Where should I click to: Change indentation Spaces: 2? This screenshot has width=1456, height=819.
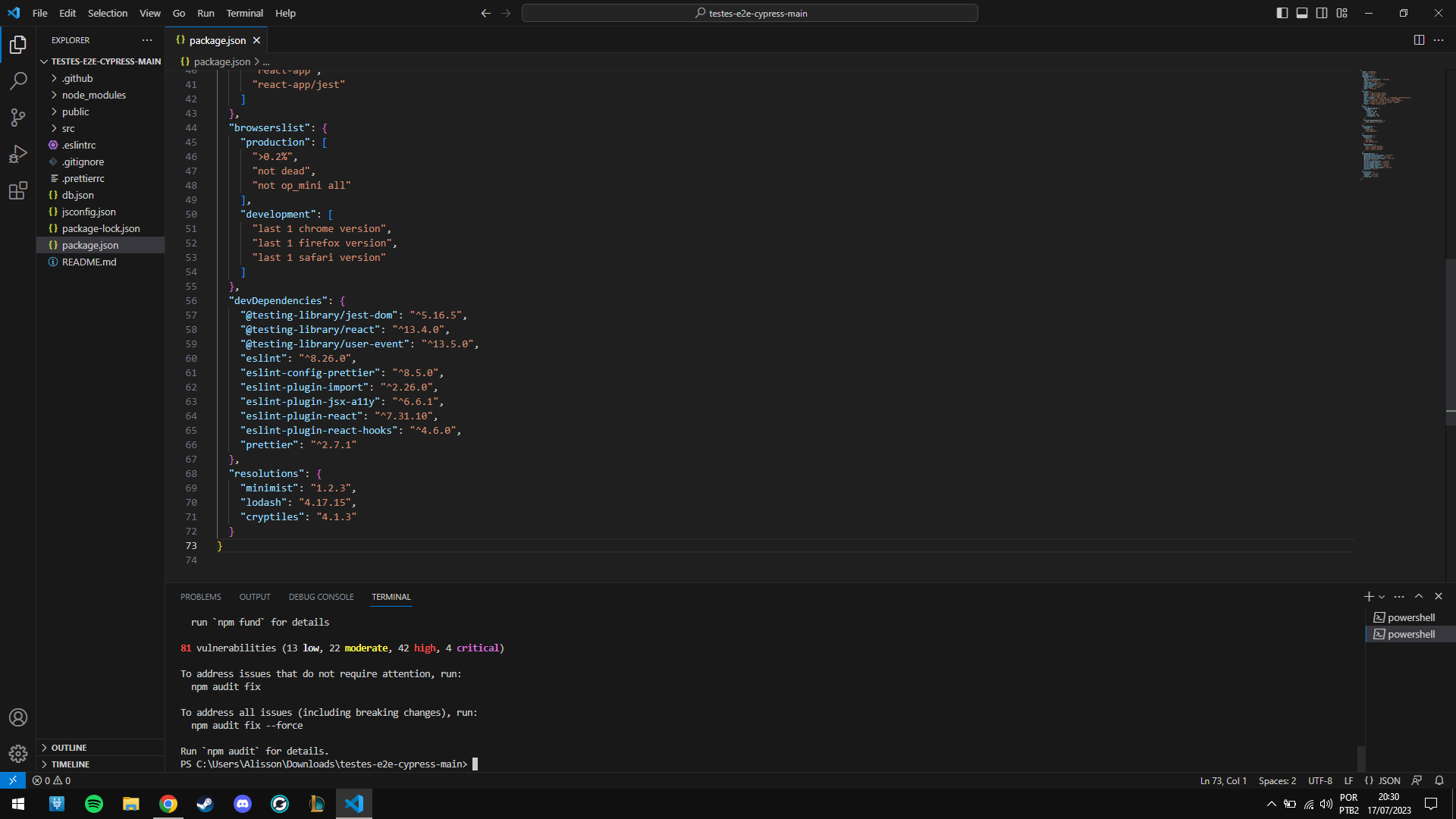tap(1277, 780)
